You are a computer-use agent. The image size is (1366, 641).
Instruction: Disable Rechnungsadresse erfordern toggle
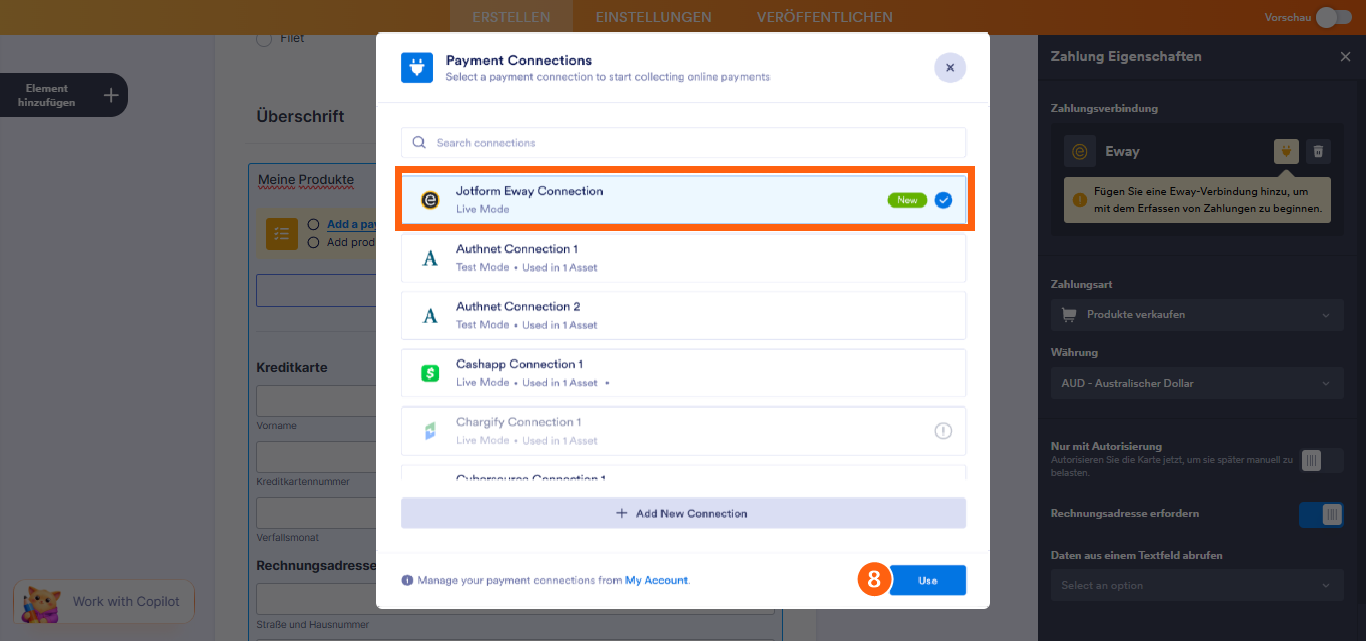[x=1321, y=514]
